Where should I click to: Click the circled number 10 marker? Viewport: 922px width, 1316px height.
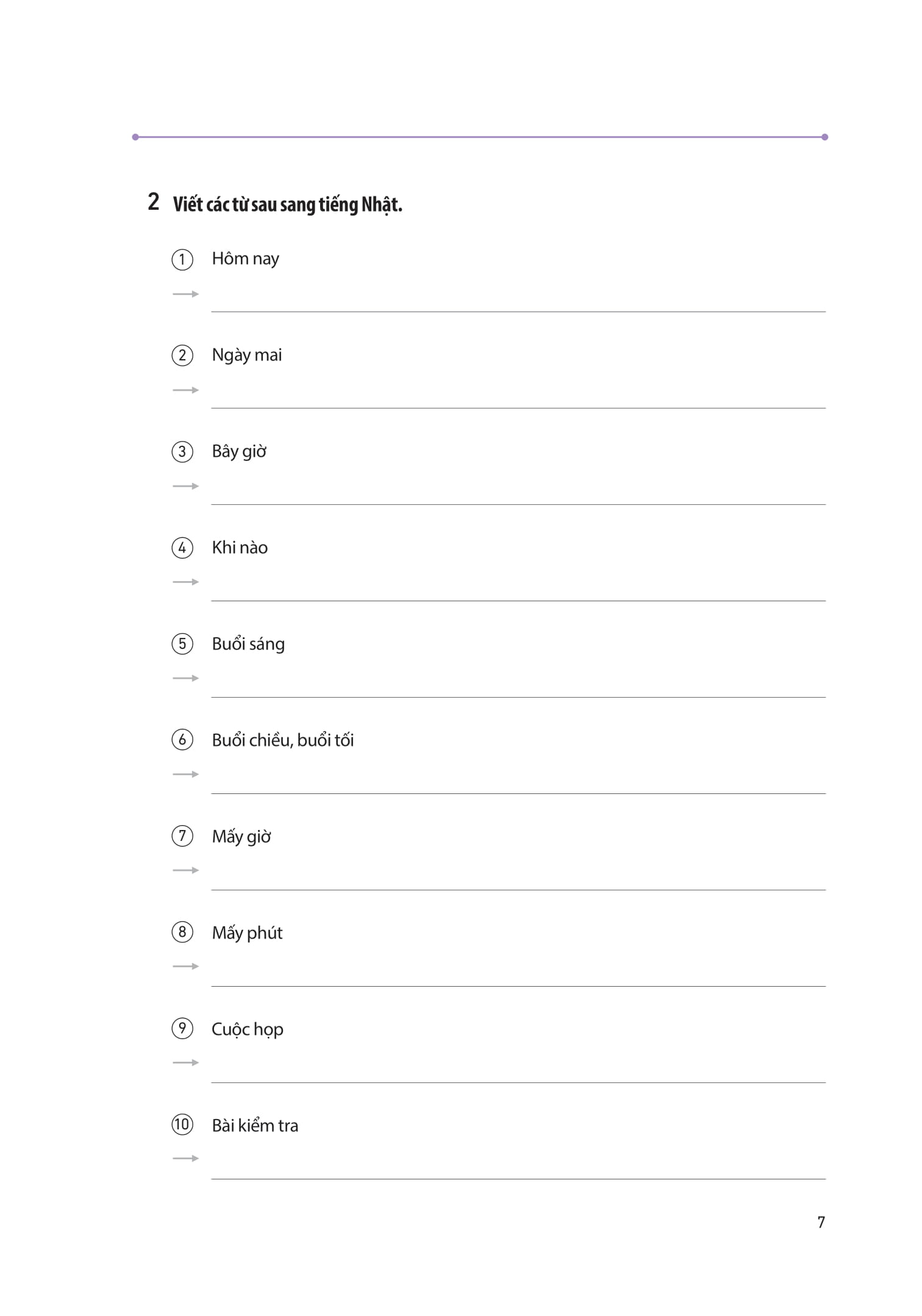tap(182, 1125)
